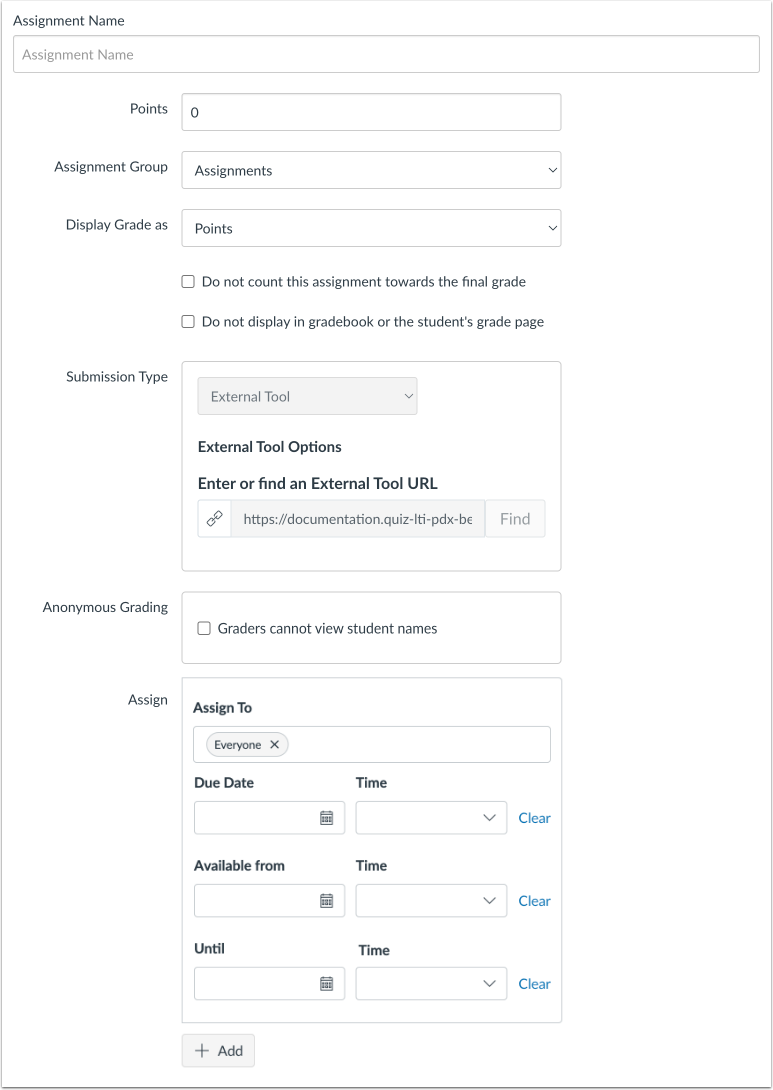Remove the Everyone assignee tag

274,745
